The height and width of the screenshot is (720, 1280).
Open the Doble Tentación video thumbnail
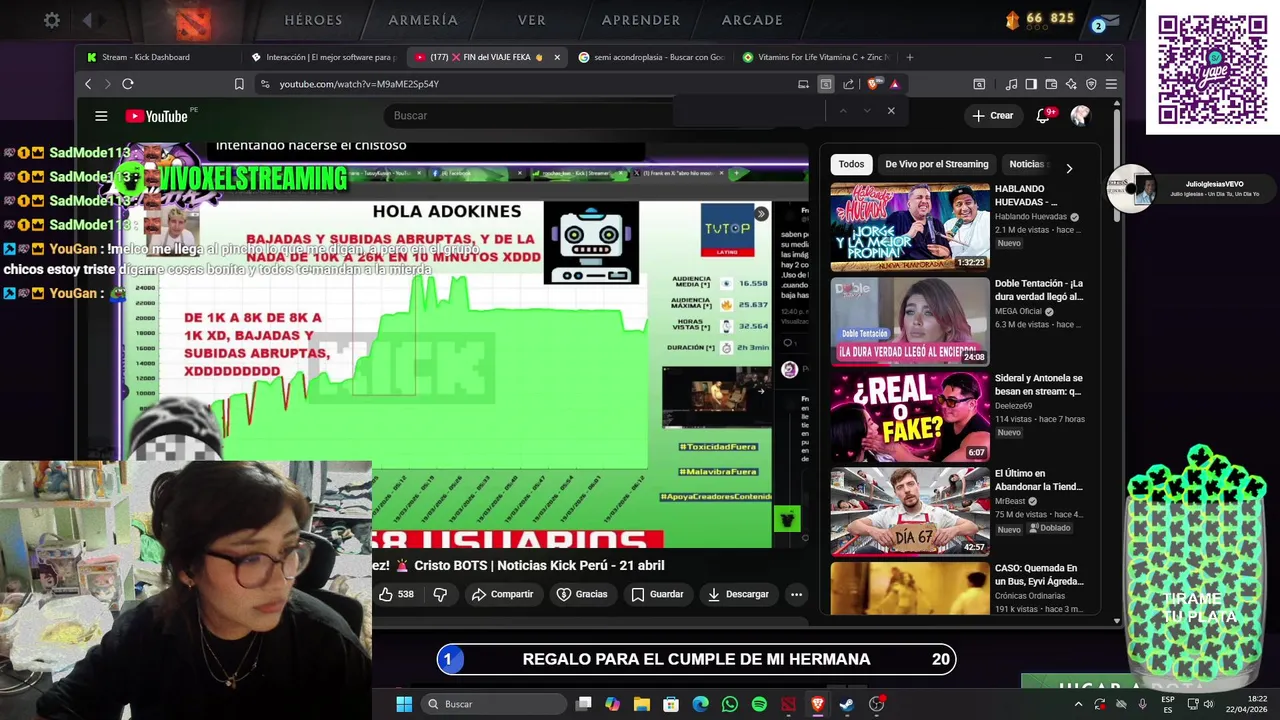click(x=910, y=321)
